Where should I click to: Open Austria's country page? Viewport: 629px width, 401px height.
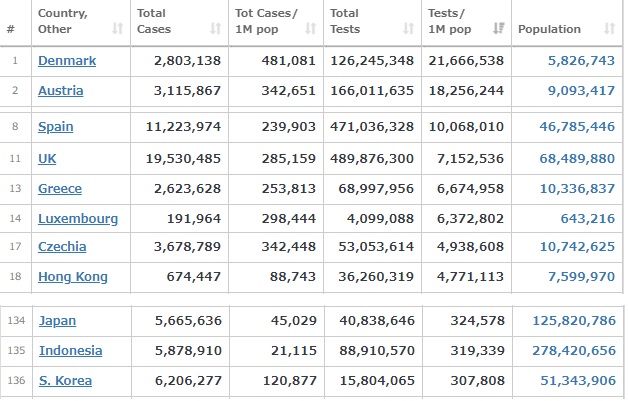pos(60,91)
